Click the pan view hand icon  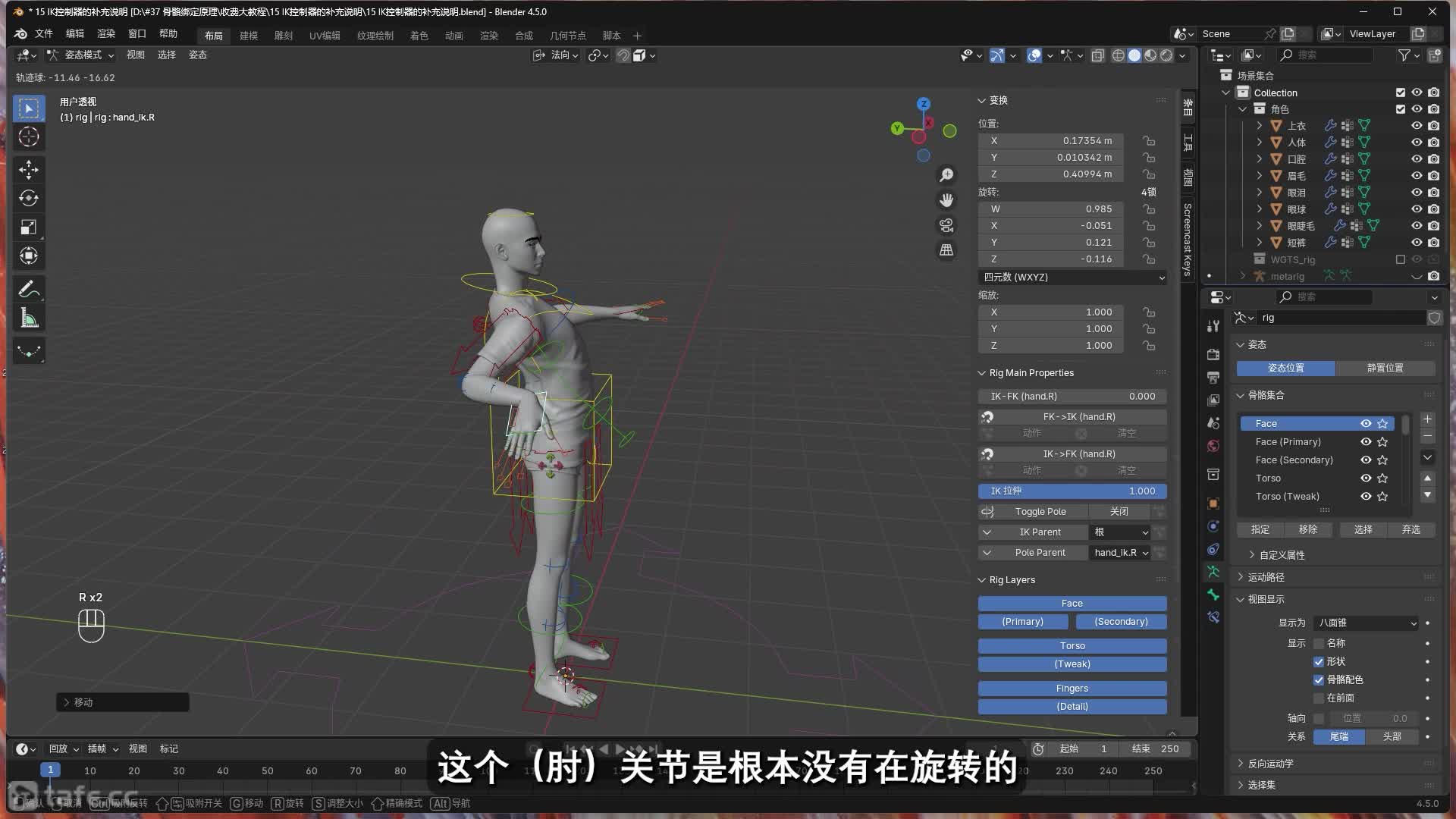coord(946,200)
